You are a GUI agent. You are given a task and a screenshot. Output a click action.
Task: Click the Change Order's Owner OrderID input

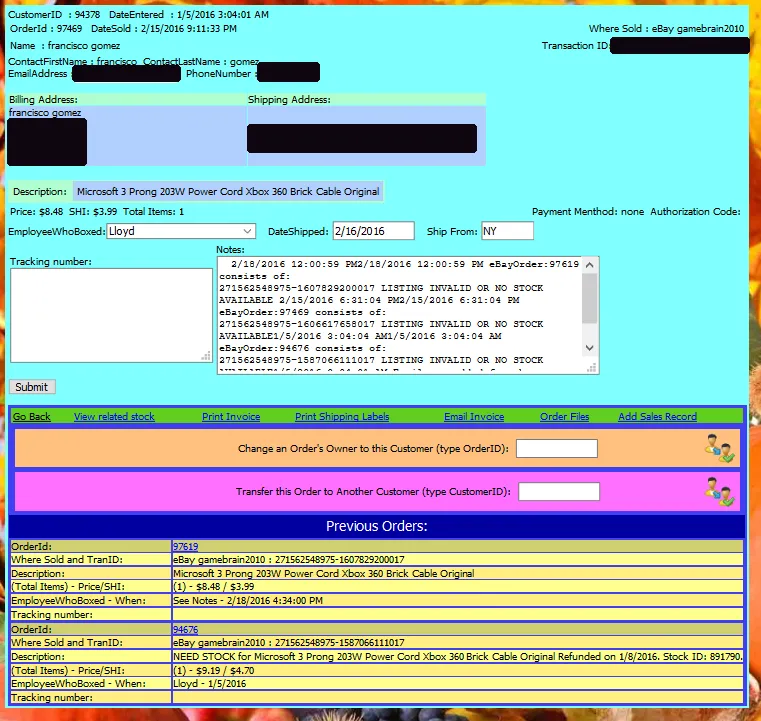(557, 448)
